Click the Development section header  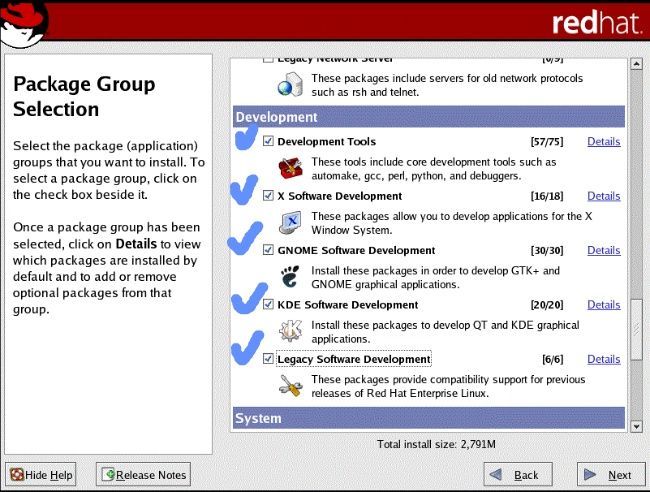tap(429, 117)
